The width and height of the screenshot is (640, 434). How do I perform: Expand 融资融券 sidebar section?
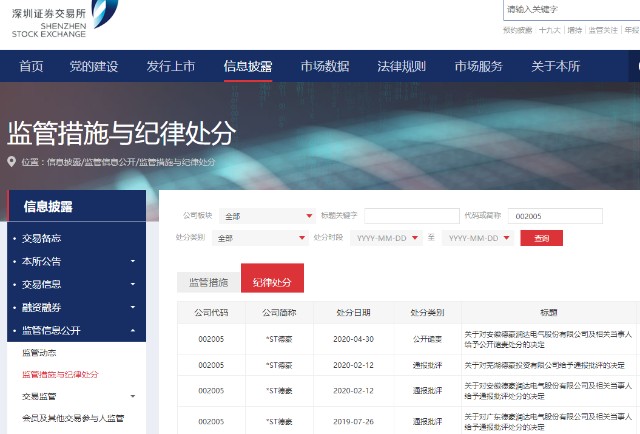pyautogui.click(x=76, y=307)
